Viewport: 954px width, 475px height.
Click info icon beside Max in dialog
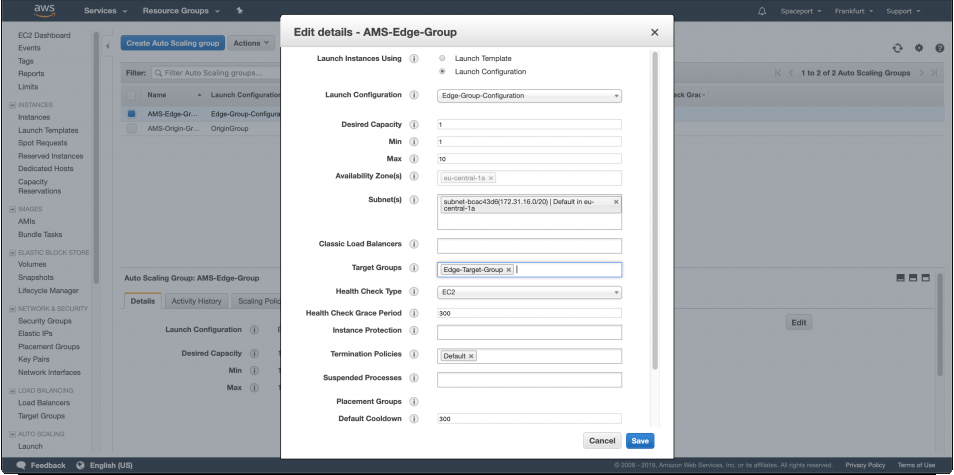[414, 159]
